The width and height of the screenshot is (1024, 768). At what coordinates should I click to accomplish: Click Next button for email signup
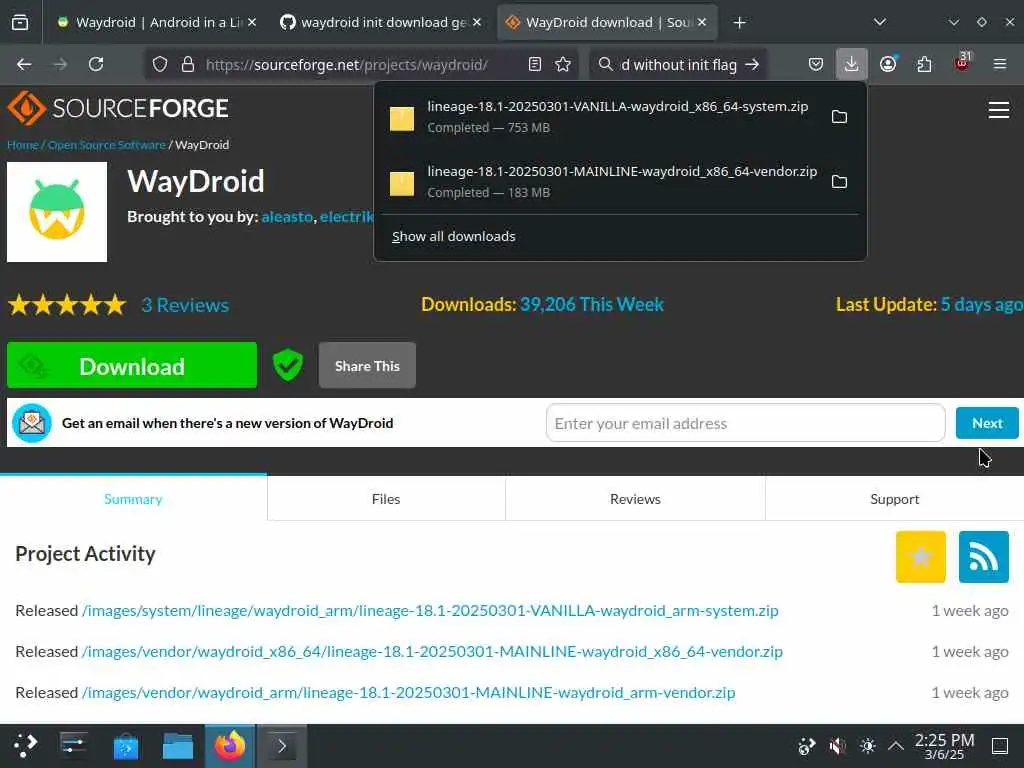pos(987,423)
